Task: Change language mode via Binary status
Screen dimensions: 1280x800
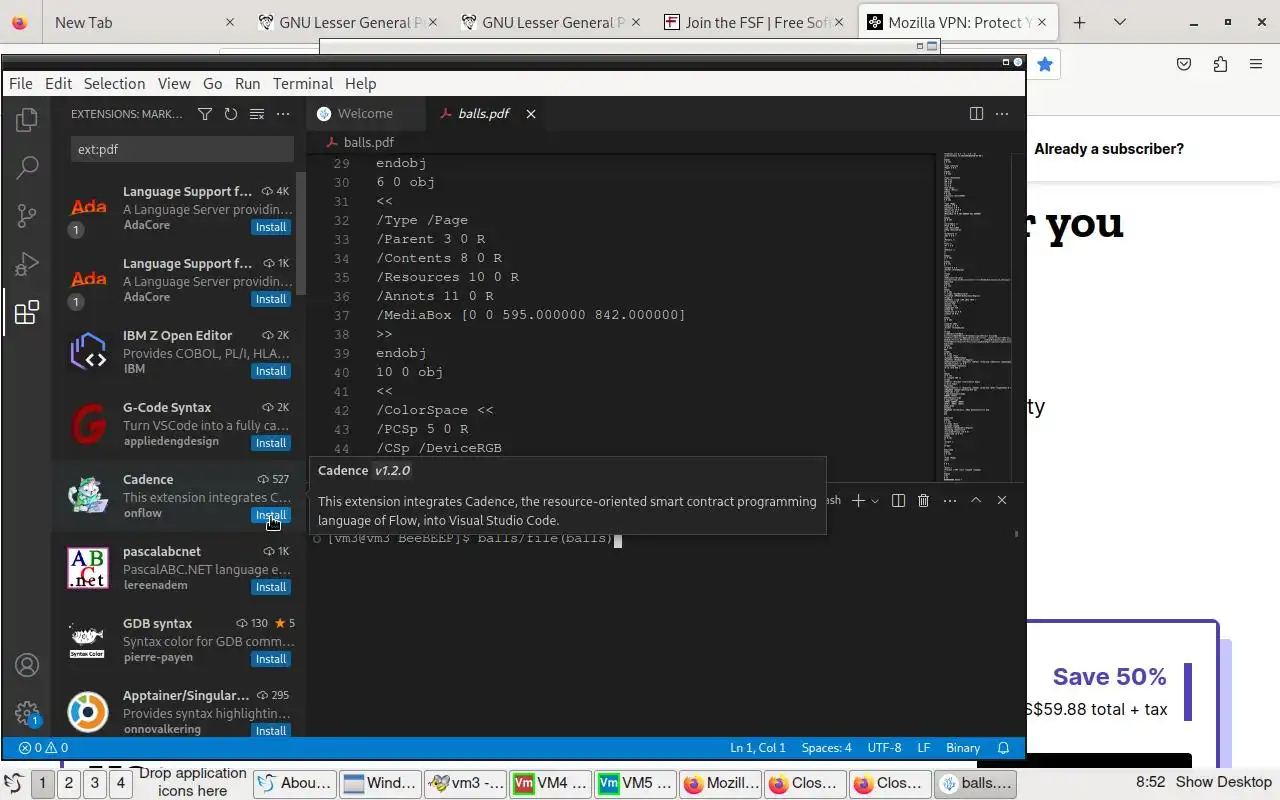Action: tap(963, 748)
